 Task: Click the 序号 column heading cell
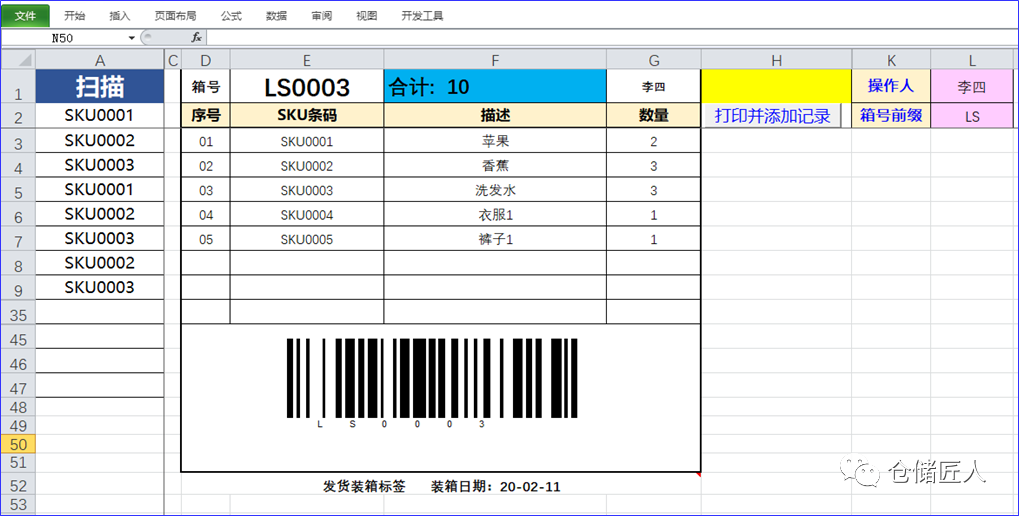pyautogui.click(x=205, y=116)
